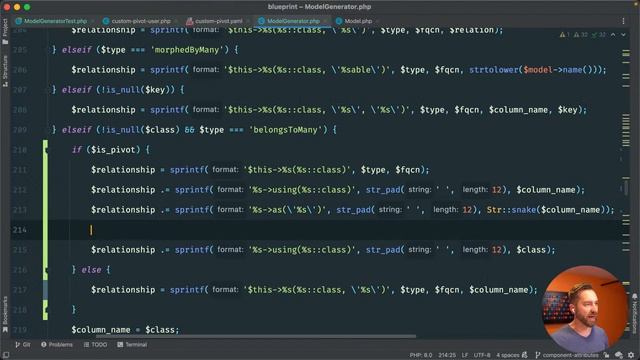Close the ModelGeneratorTest.php tab
This screenshot has height=360, width=640.
92,21
